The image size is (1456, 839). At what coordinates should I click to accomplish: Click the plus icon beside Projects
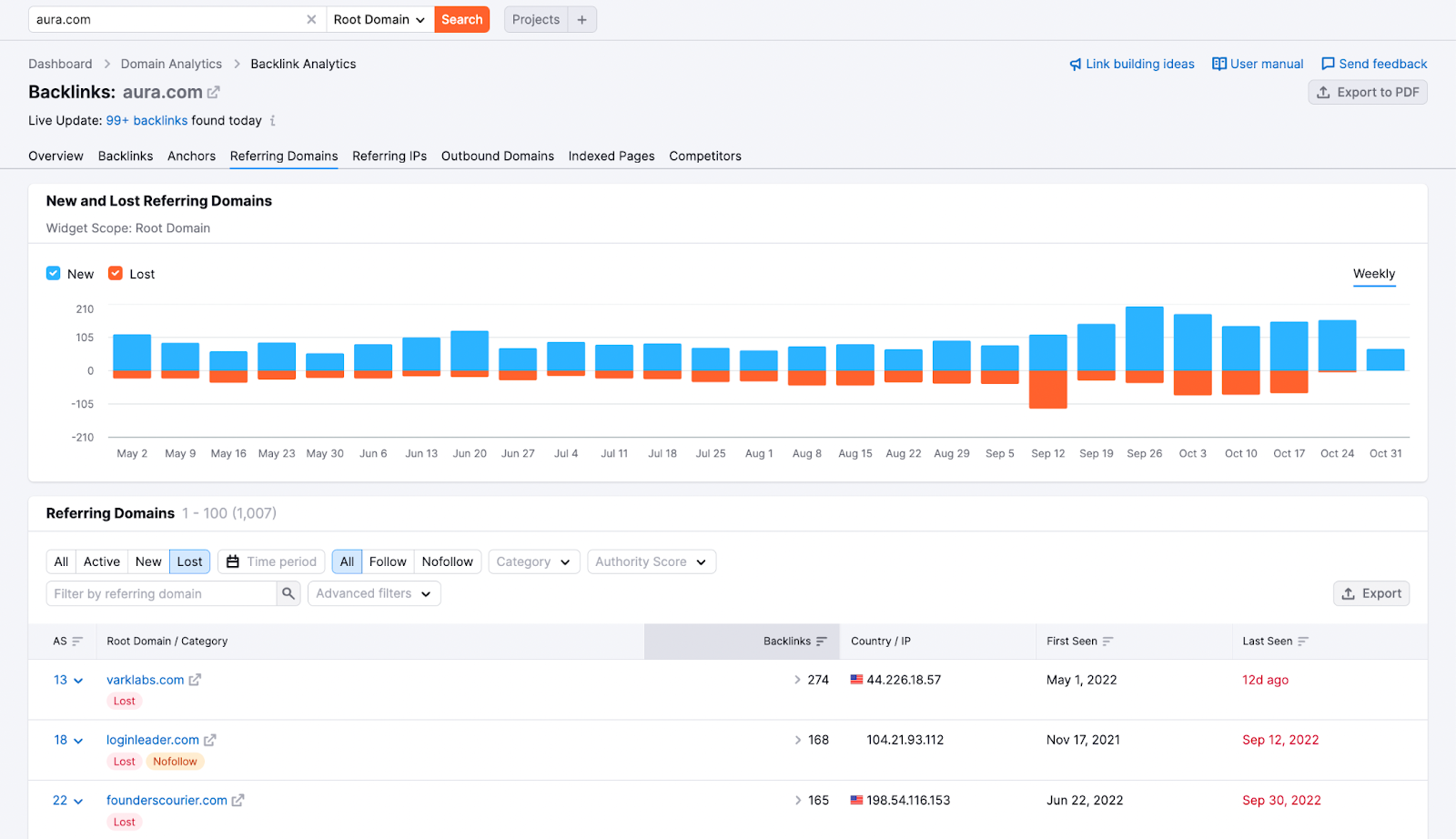[x=581, y=19]
